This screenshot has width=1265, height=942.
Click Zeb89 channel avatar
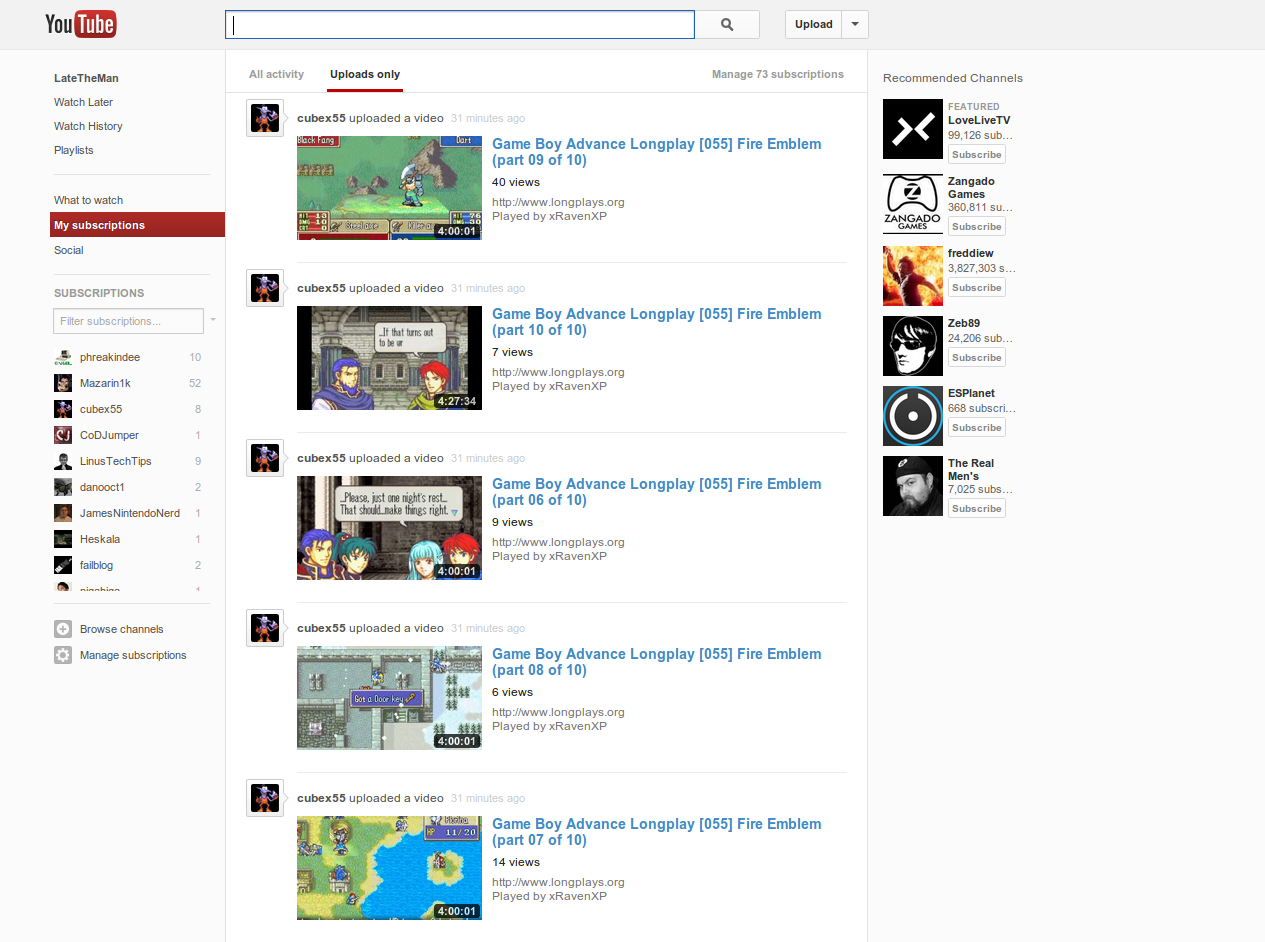(913, 346)
